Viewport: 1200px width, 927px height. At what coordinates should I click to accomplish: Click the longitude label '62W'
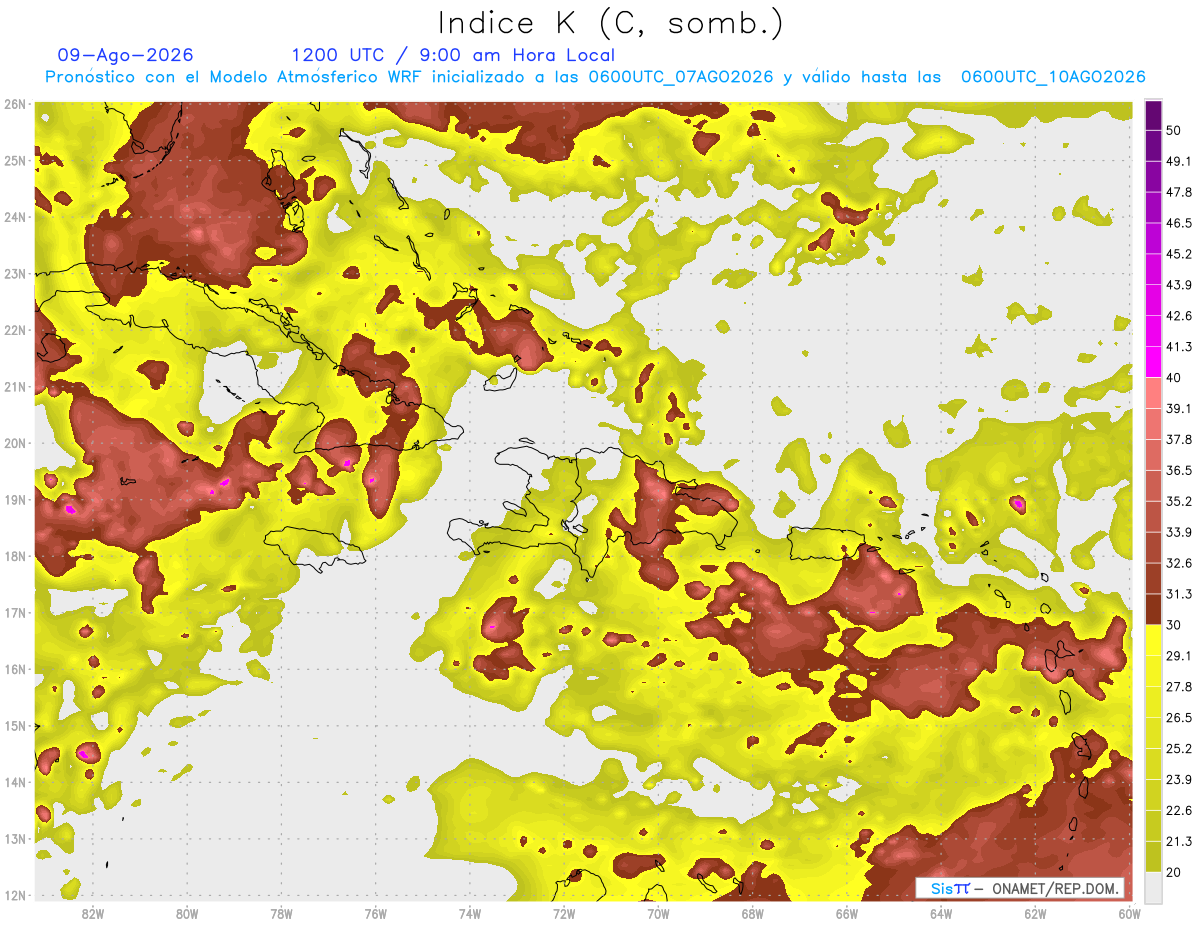click(x=1036, y=913)
